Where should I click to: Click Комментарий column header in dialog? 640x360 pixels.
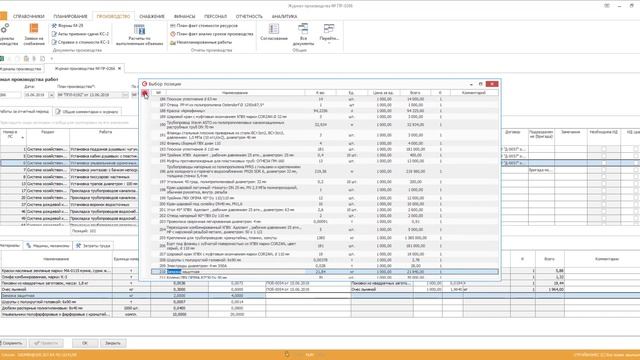(x=473, y=93)
